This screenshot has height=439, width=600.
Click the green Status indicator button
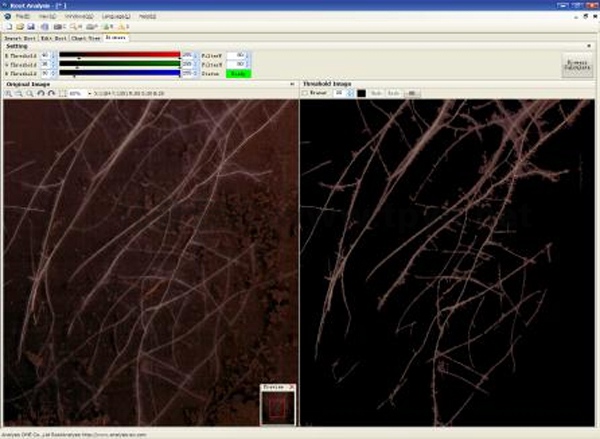[239, 73]
